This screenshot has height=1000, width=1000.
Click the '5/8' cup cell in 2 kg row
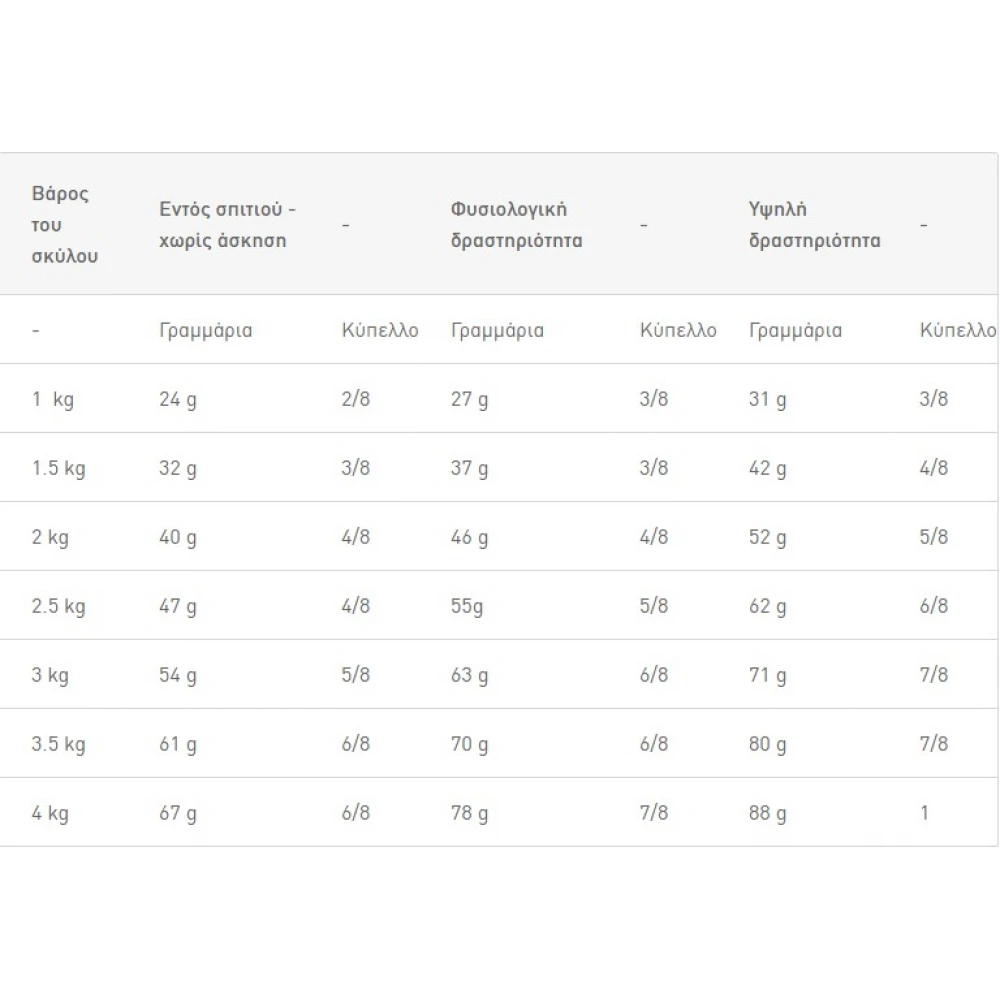(934, 536)
